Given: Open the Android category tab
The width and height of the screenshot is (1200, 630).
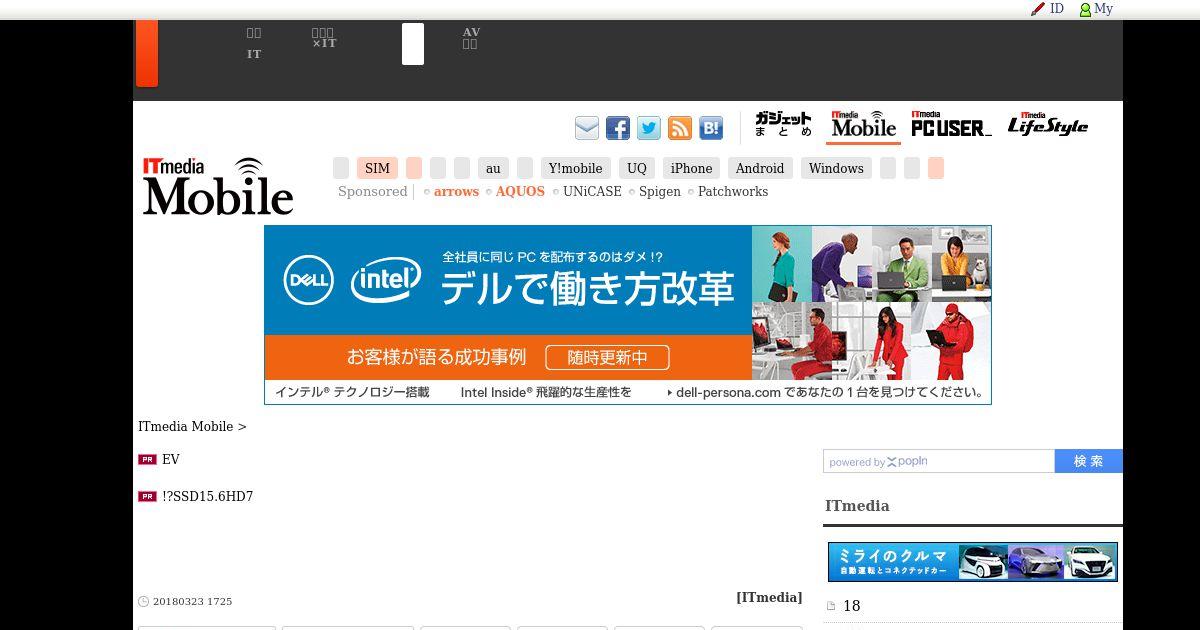Looking at the screenshot, I should pyautogui.click(x=760, y=168).
